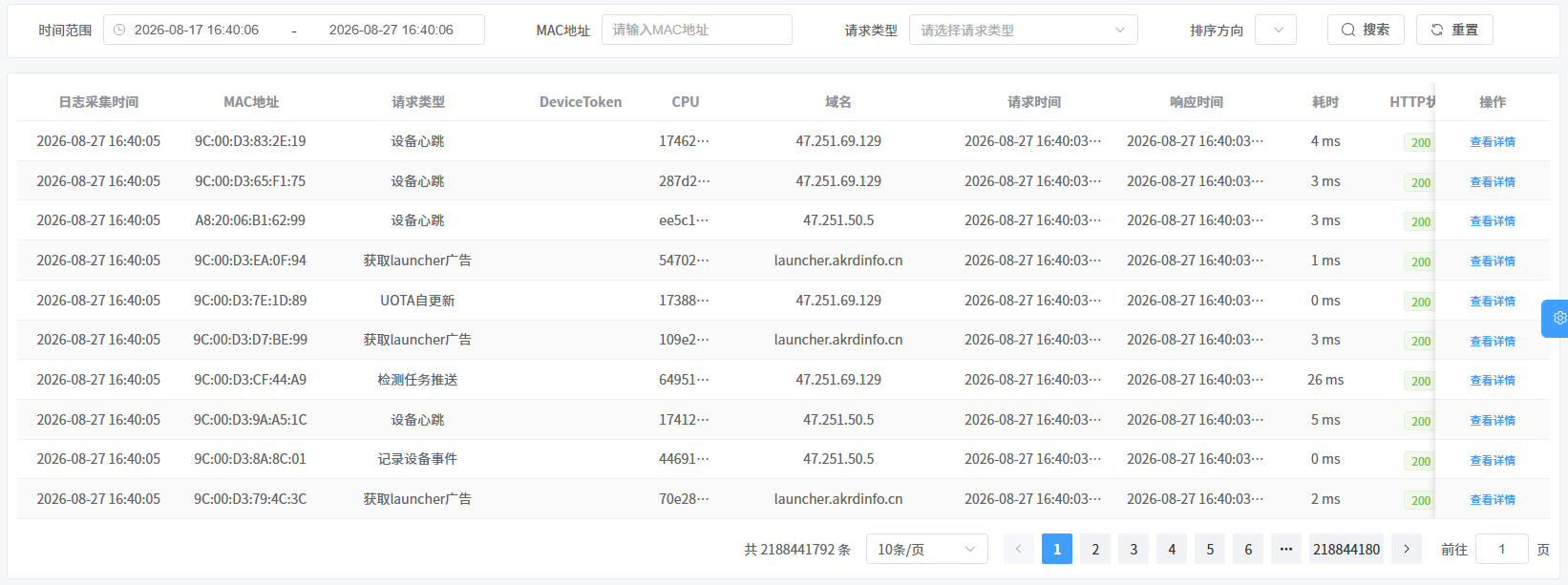Screen dimensions: 1568x585
Task: Click CPU value 17462…
Action: (x=684, y=140)
